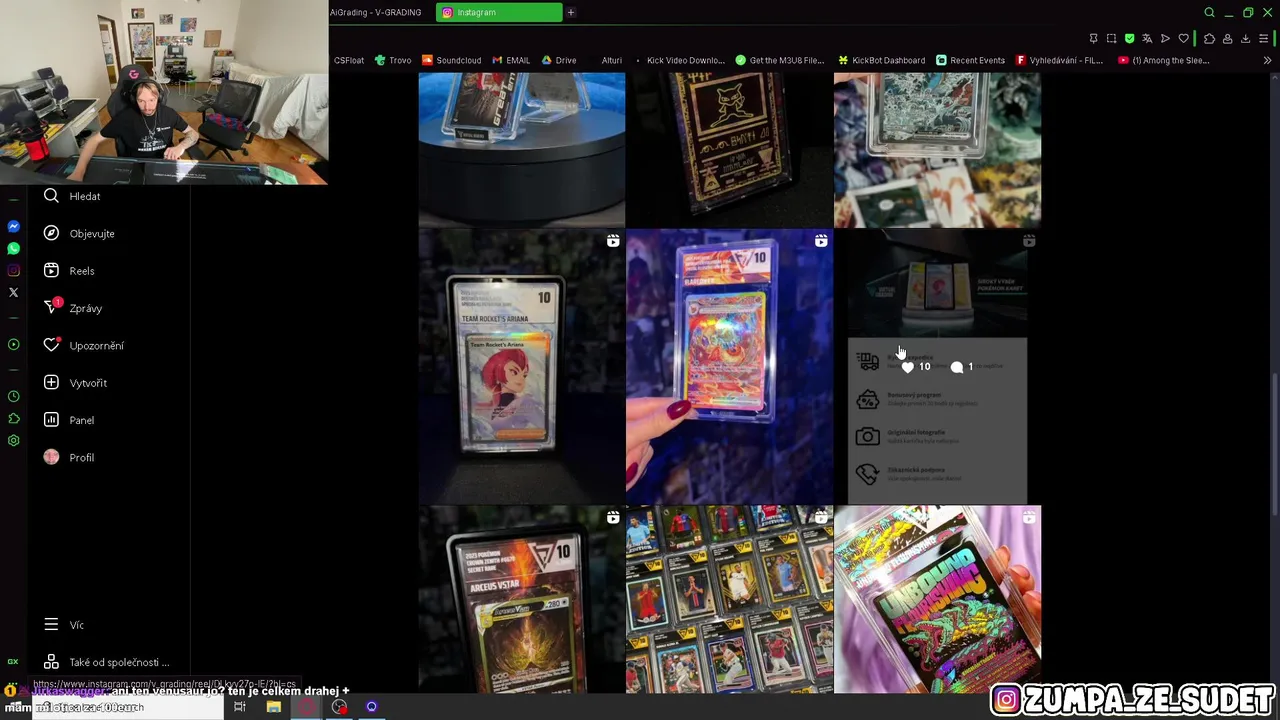This screenshot has height=720, width=1280.
Task: Take a snapshot with the capture icon
Action: 1111,38
